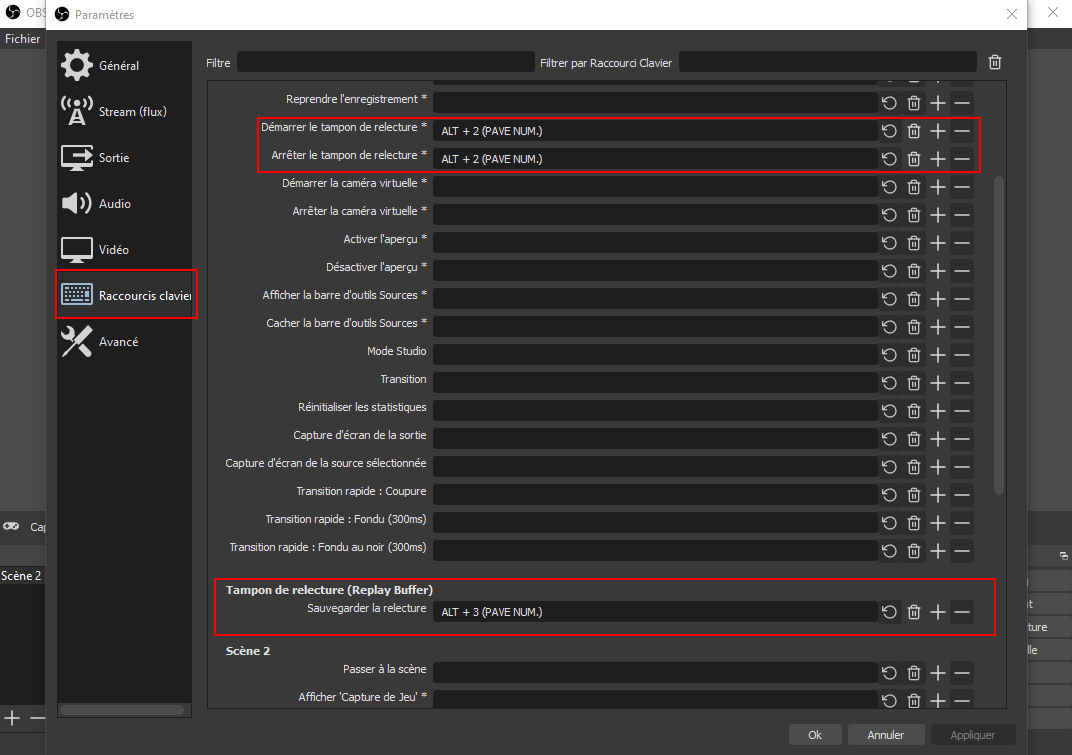
Task: Reset hotkey for Afficher 'Capture de Jeu'
Action: tap(889, 701)
